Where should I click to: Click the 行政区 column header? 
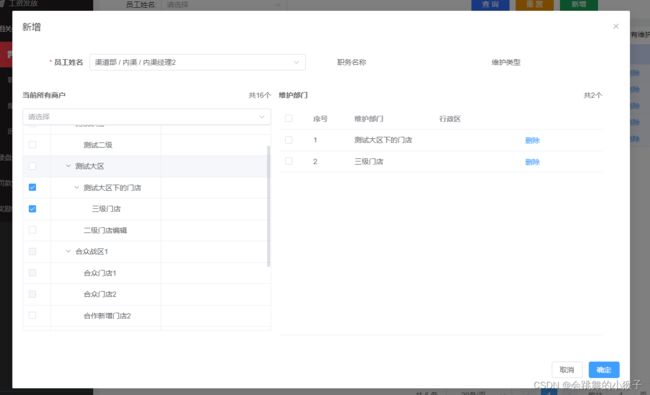pos(450,119)
